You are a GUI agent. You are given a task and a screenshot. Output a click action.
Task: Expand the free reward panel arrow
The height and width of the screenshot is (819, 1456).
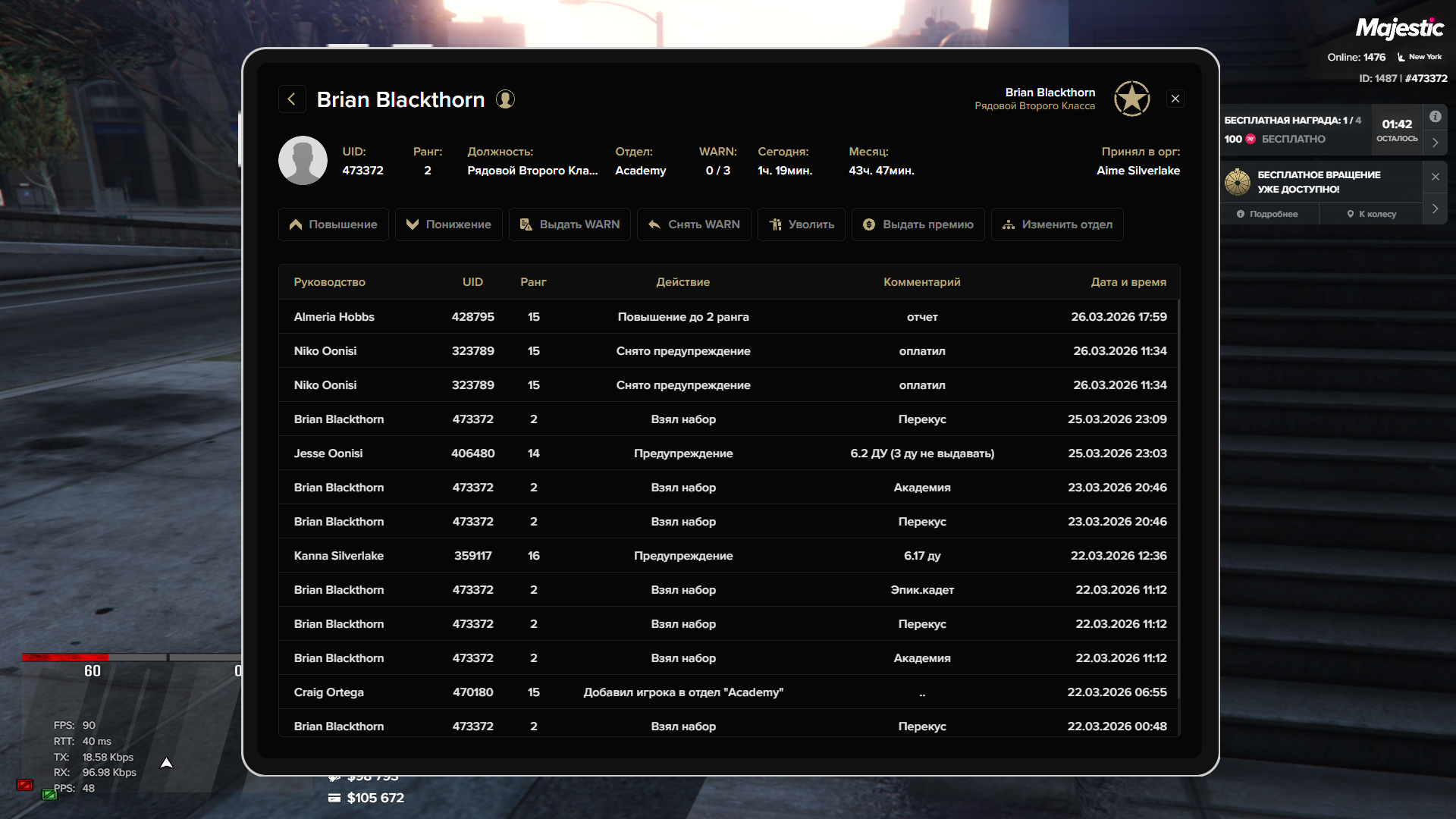click(1435, 143)
